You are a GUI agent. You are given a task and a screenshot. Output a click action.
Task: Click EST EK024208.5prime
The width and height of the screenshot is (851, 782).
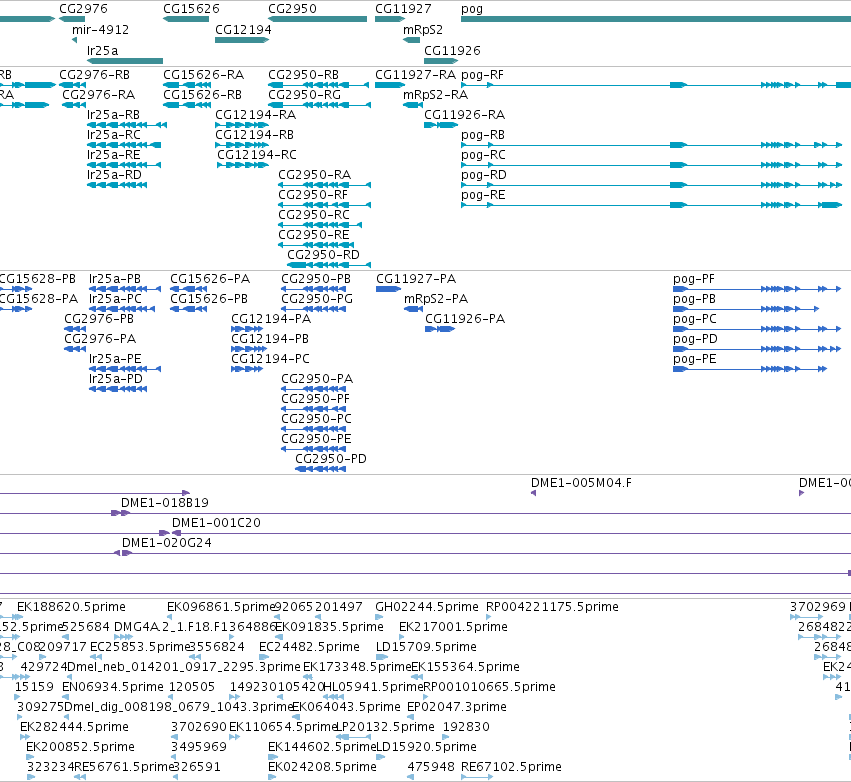(x=272, y=777)
